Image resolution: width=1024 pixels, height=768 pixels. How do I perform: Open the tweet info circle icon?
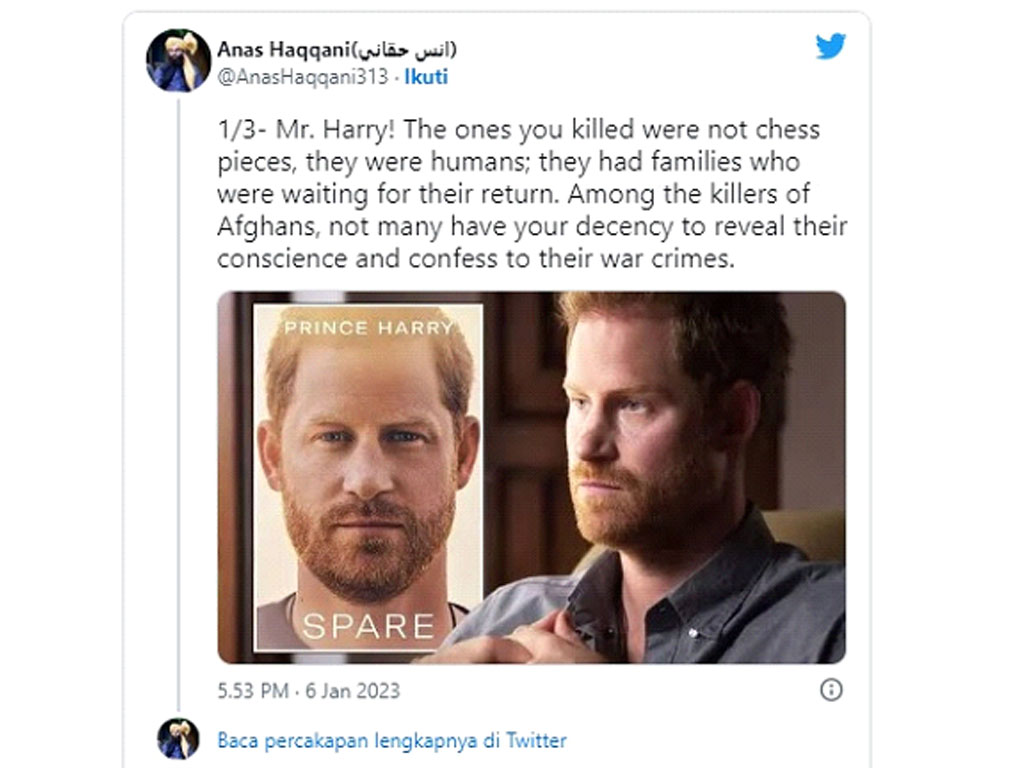click(x=831, y=690)
